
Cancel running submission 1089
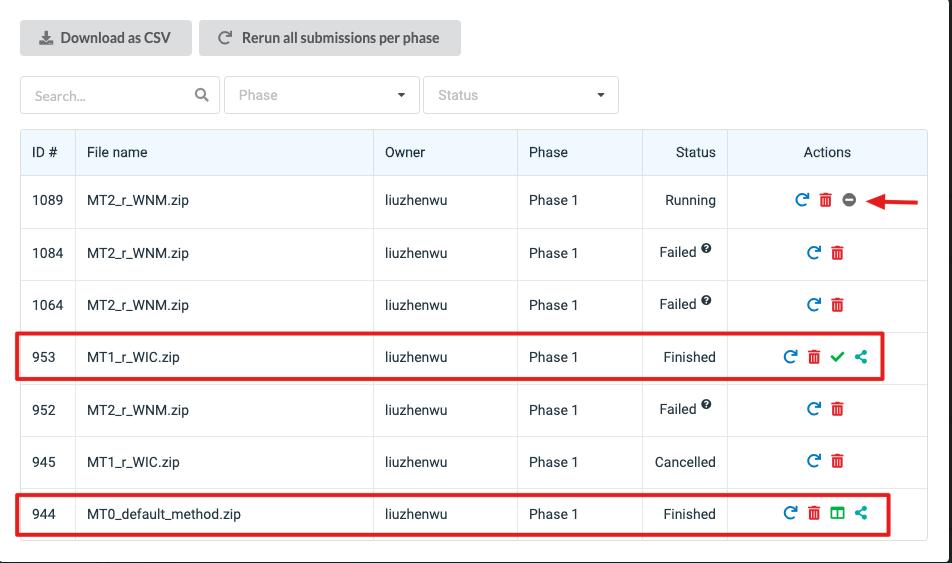click(x=849, y=200)
